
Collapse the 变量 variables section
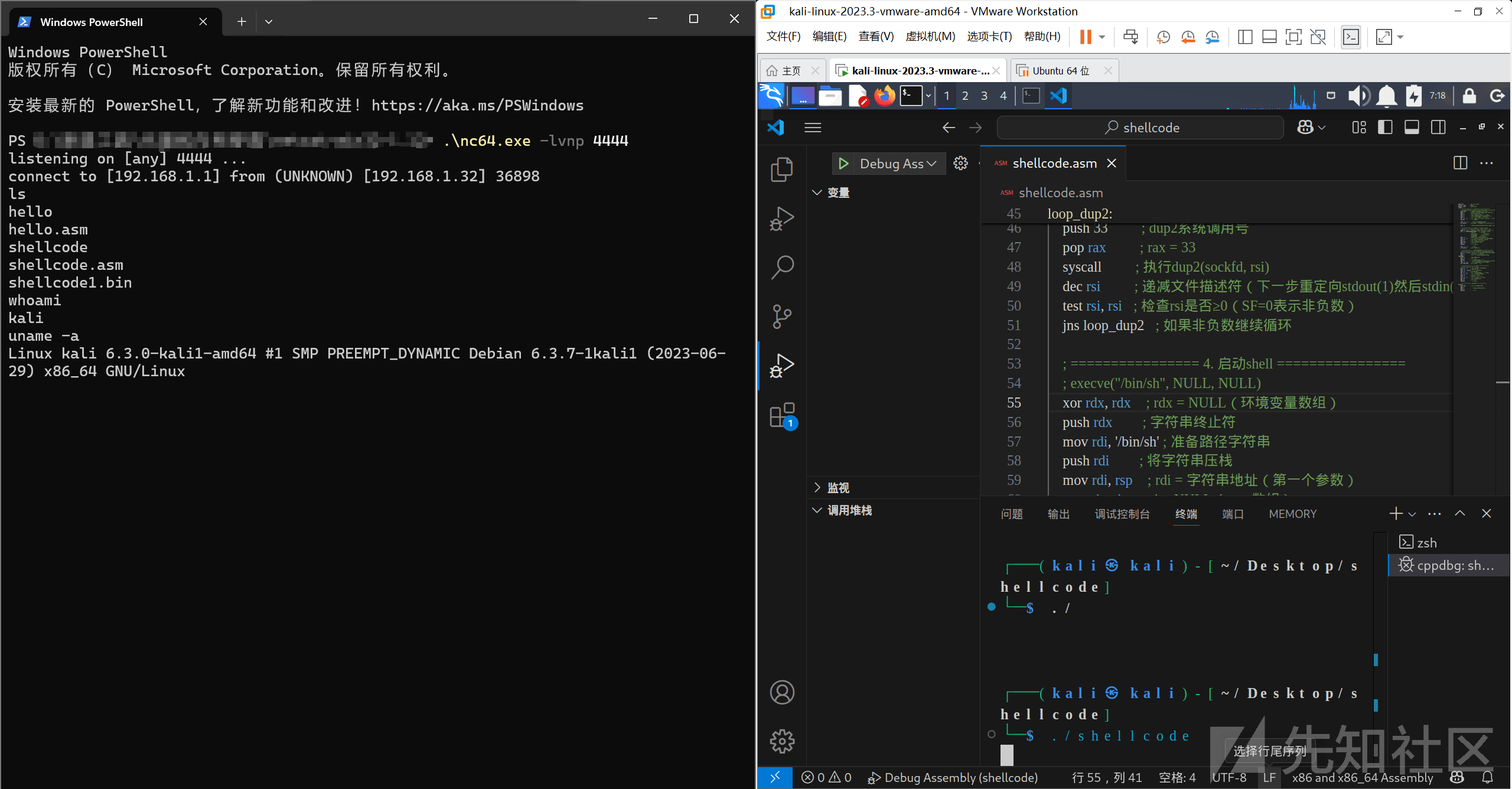coord(892,193)
